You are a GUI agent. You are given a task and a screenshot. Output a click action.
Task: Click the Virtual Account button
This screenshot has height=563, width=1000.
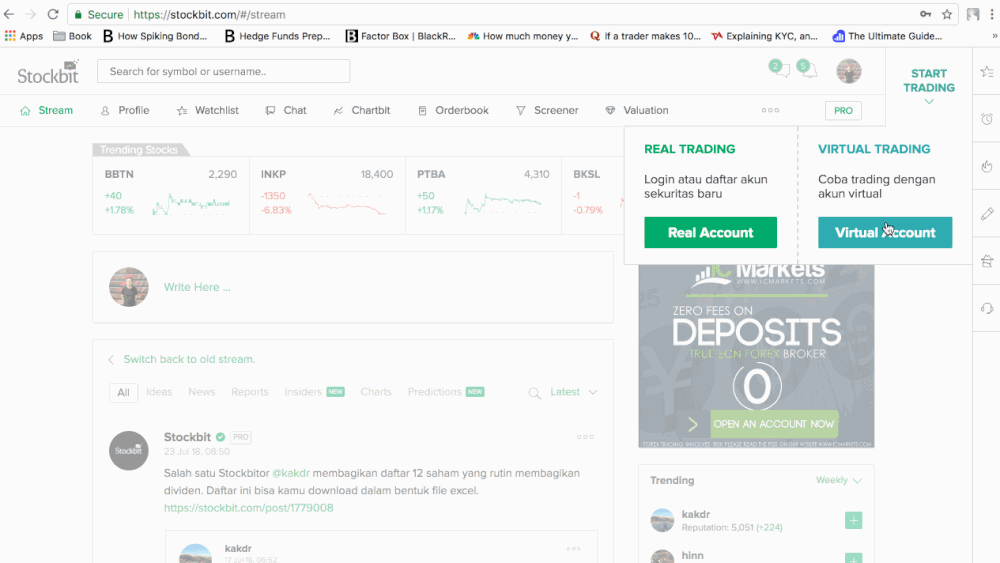coord(885,233)
